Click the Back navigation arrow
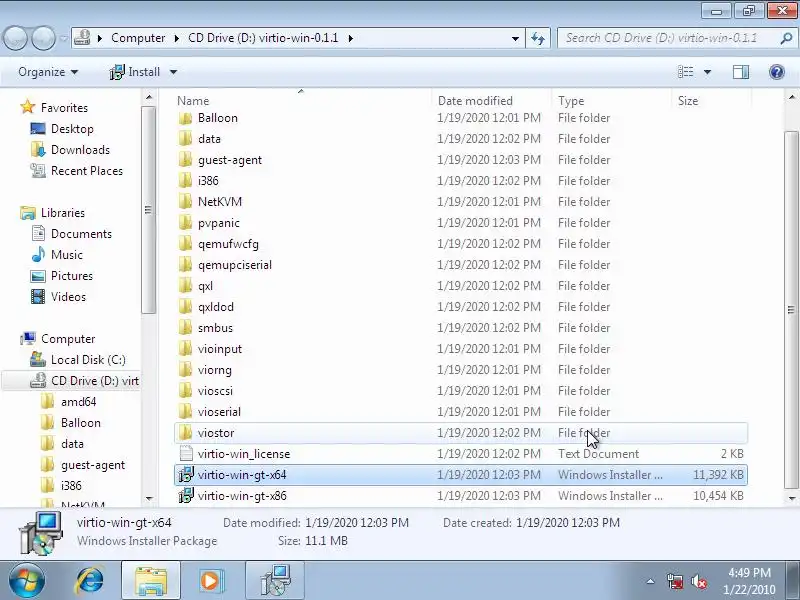Viewport: 800px width, 600px height. pyautogui.click(x=15, y=38)
